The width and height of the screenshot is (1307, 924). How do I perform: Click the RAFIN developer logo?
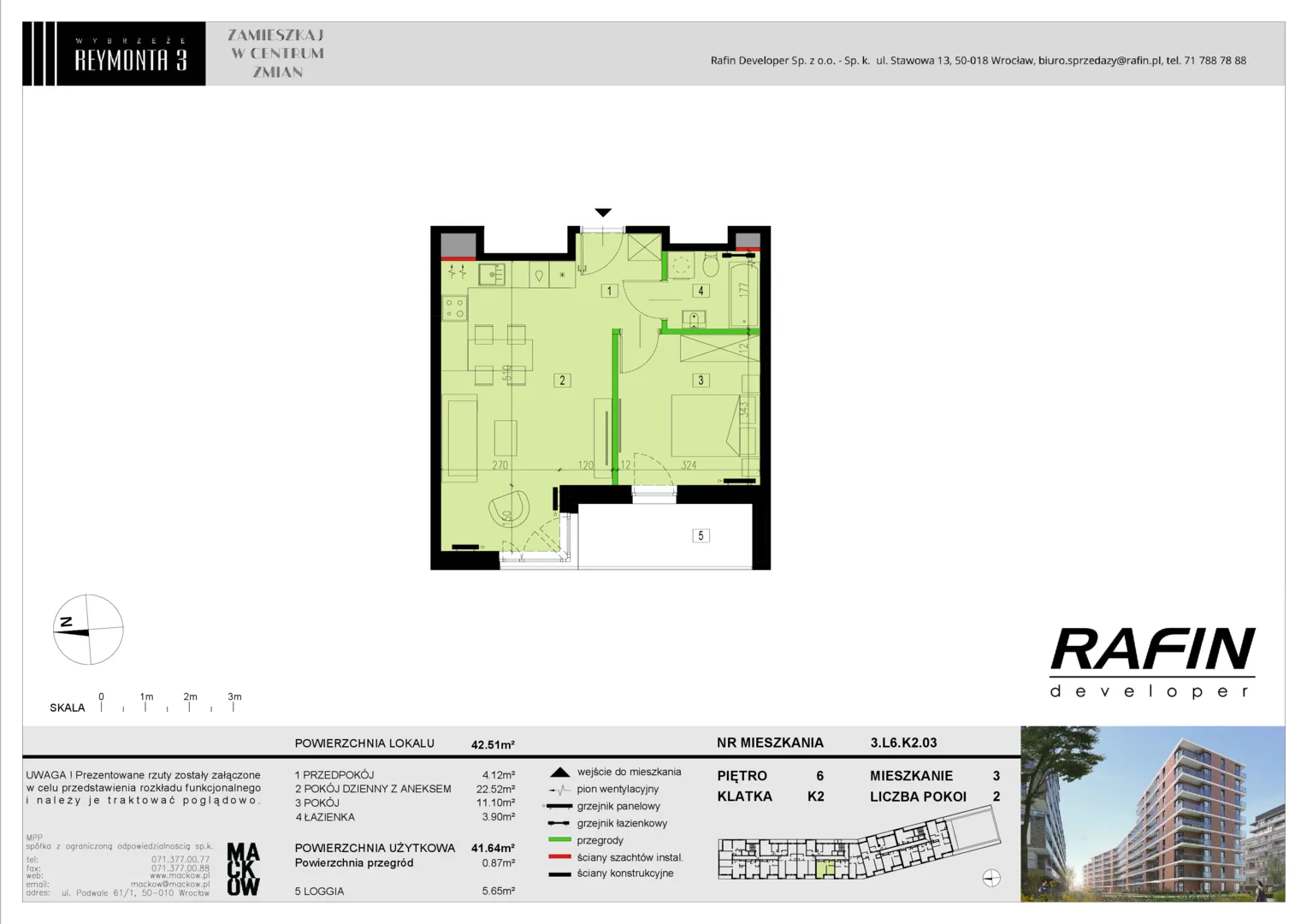pos(1152,662)
